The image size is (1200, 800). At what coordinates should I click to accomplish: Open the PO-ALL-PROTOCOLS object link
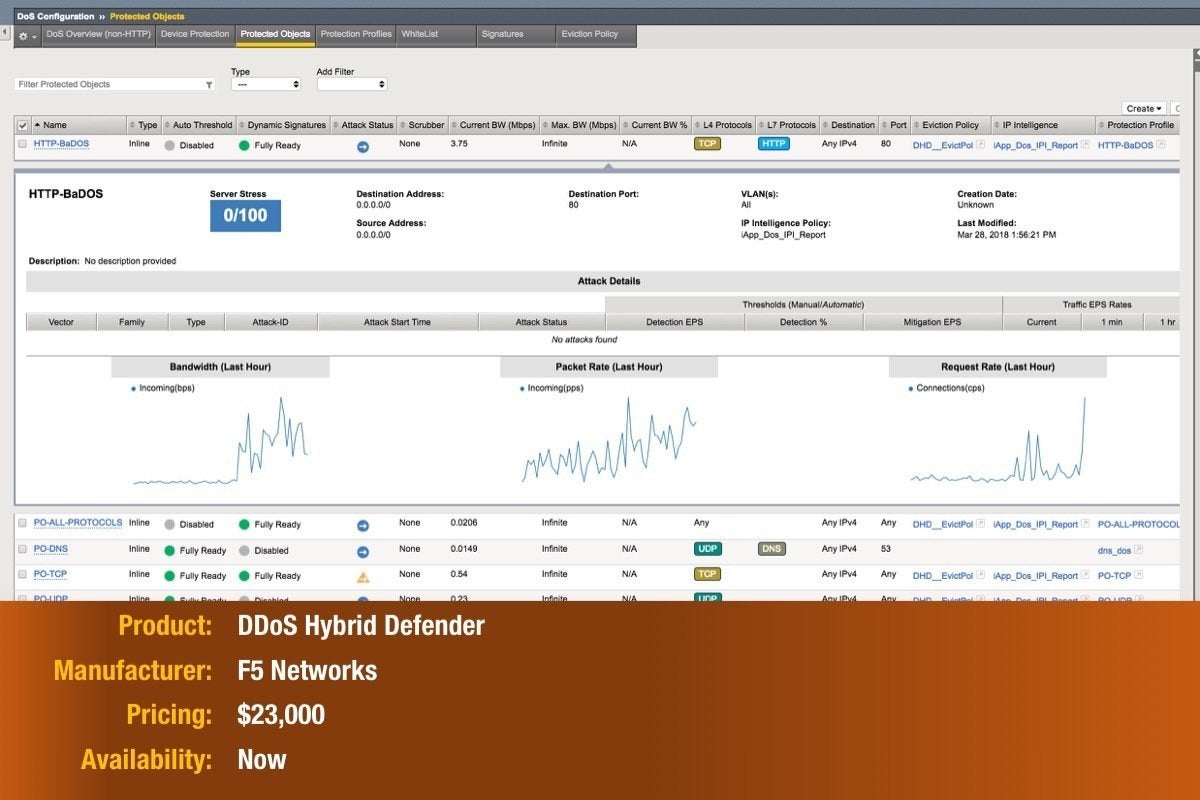[78, 523]
